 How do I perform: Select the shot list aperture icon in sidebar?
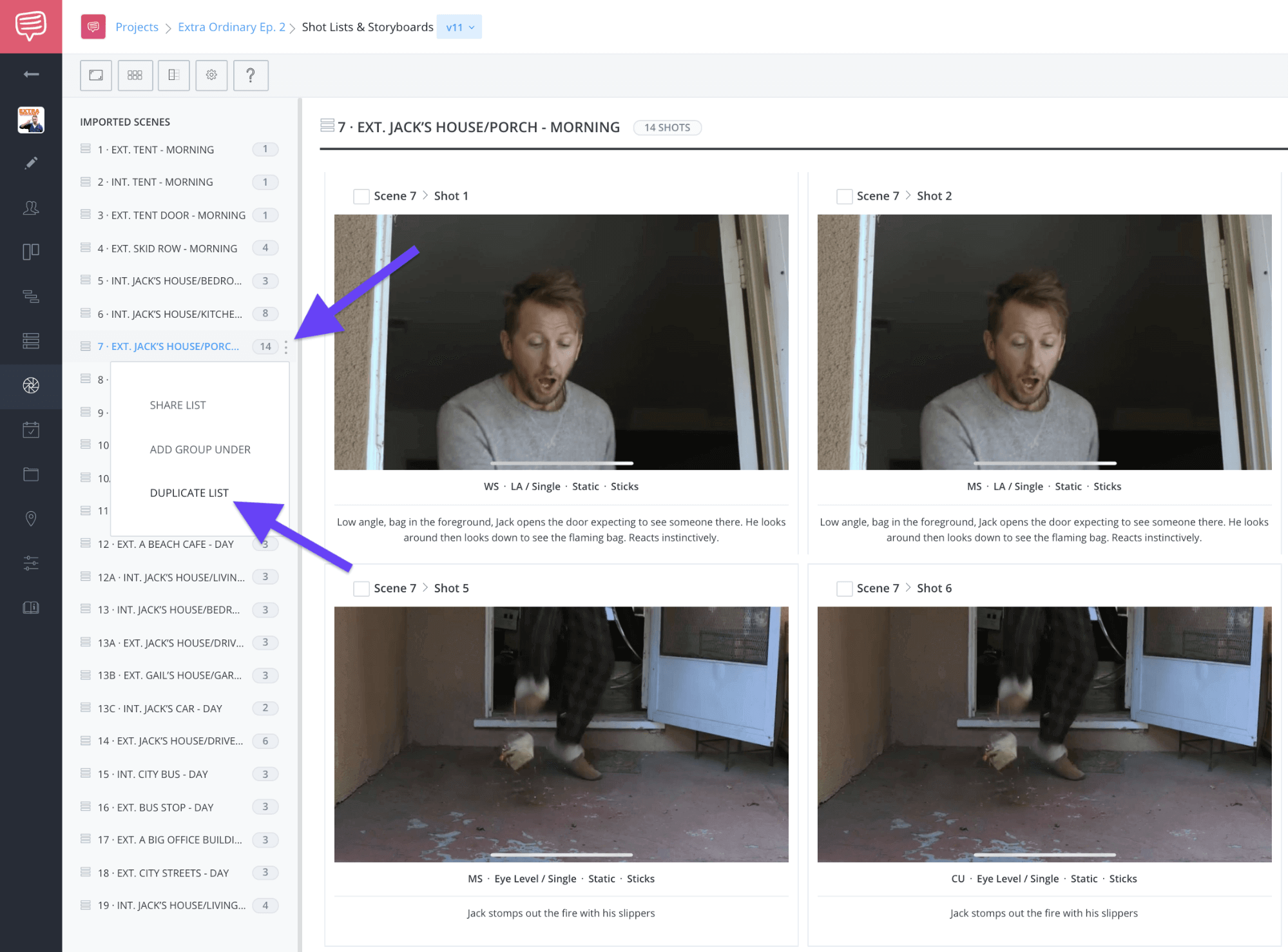[x=31, y=385]
